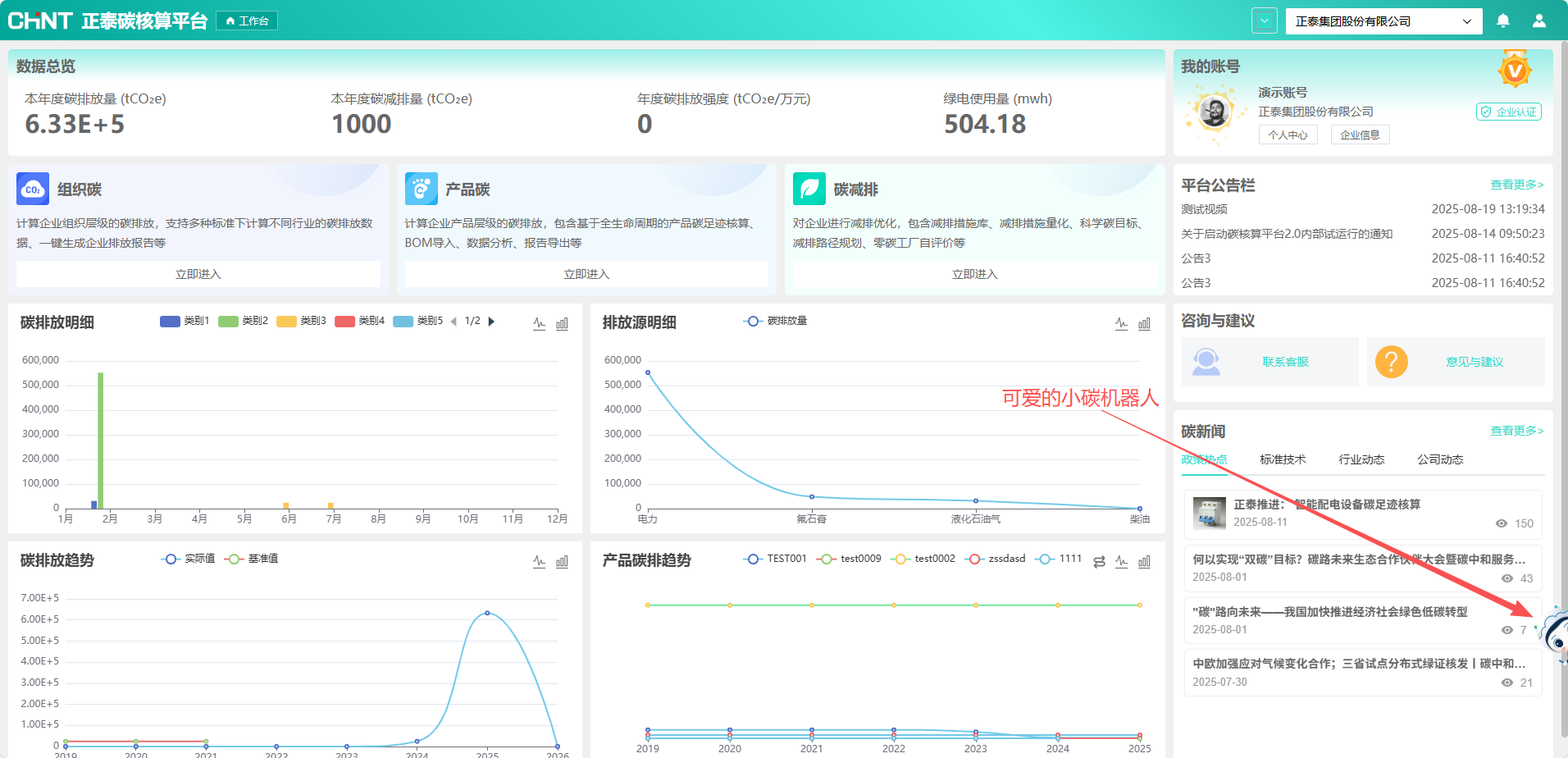Toggle 类别5 legend in 碳排放明细

(417, 321)
